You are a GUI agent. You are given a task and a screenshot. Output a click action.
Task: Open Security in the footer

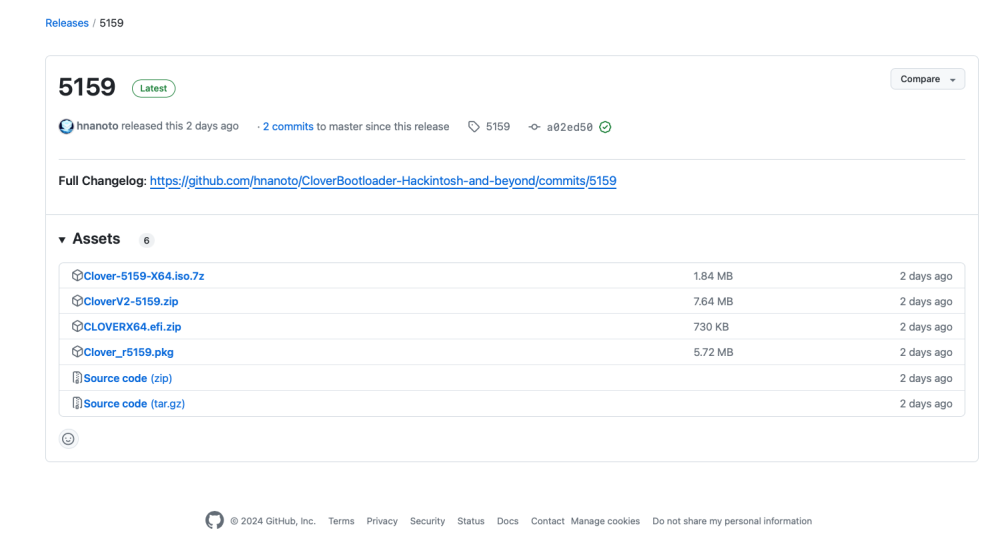(x=427, y=521)
